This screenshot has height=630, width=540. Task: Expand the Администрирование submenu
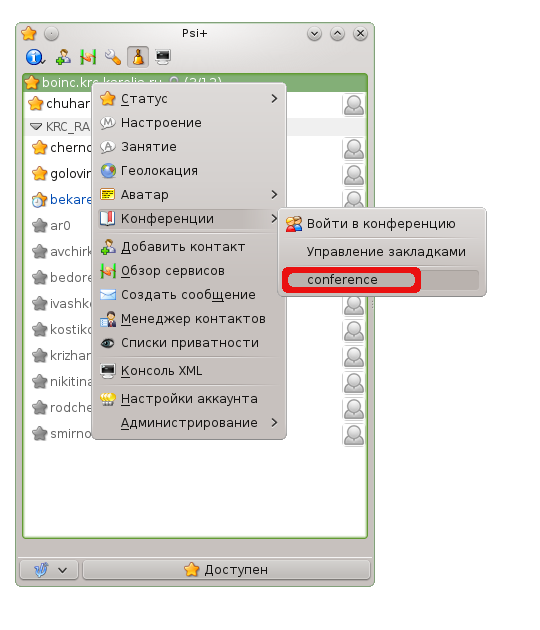(x=189, y=423)
